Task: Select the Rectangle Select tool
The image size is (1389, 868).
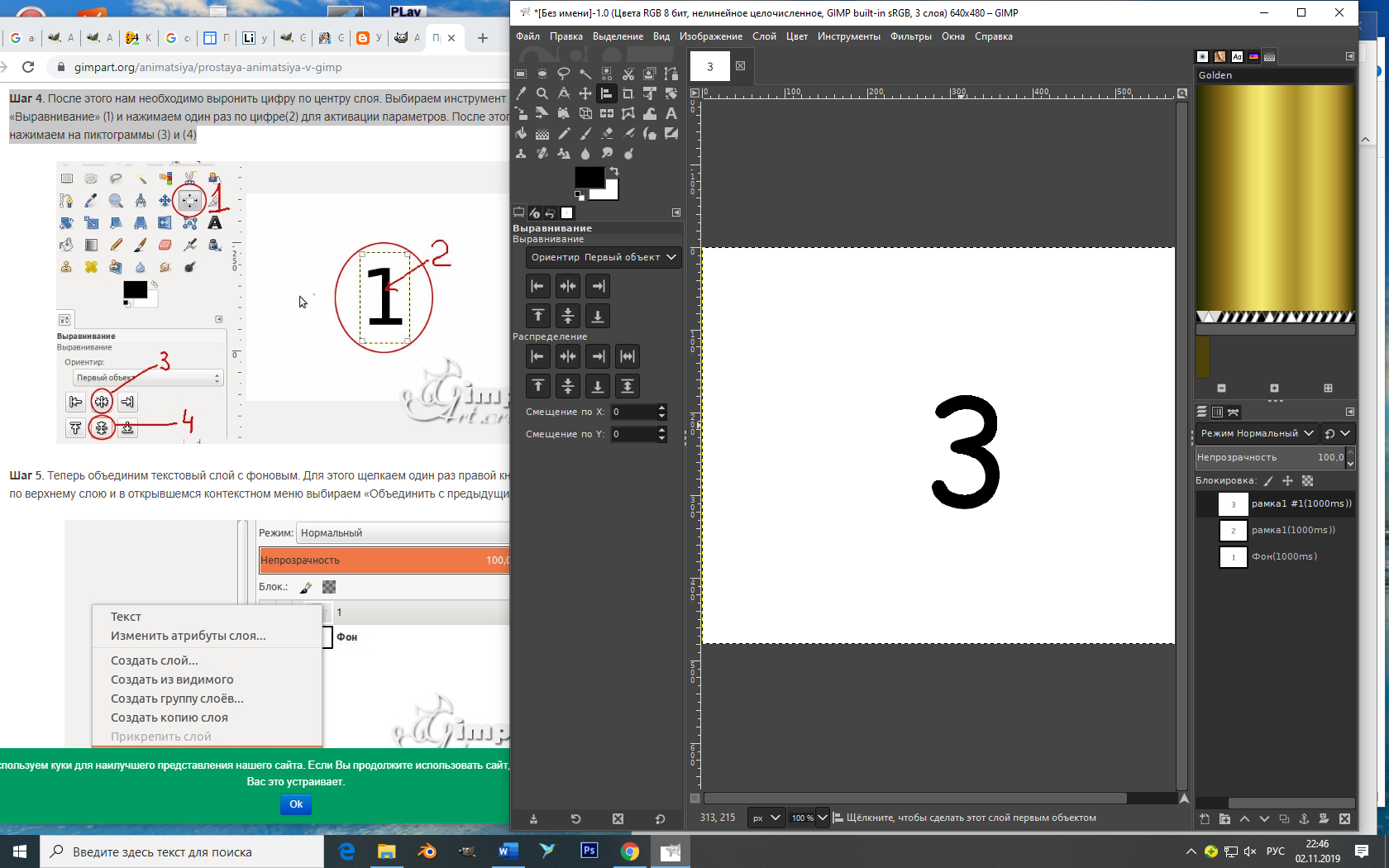Action: [521, 74]
